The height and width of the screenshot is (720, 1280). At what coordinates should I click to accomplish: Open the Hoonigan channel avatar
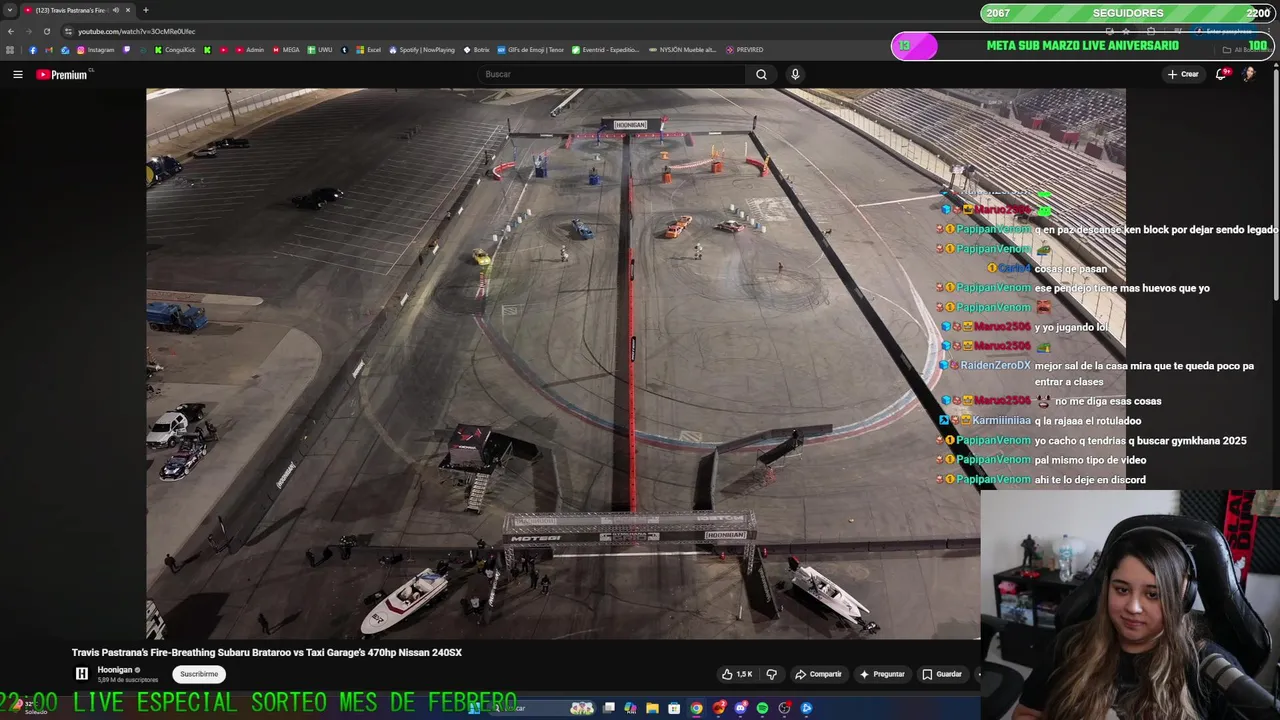pos(82,674)
